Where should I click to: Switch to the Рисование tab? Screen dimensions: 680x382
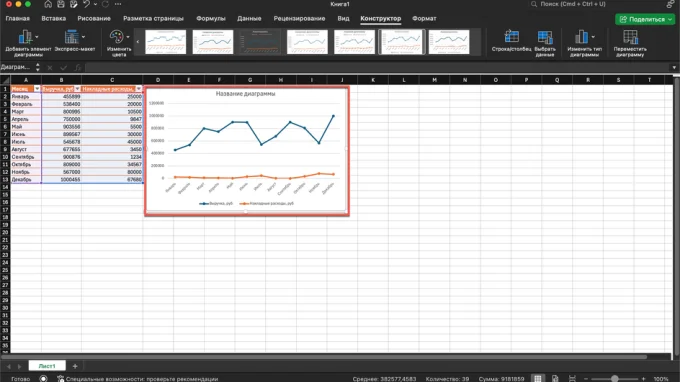(x=94, y=19)
